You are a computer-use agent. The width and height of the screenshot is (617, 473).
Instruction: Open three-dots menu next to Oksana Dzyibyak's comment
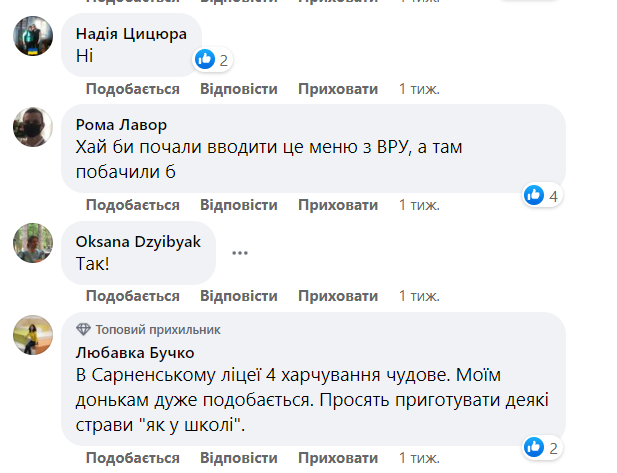click(239, 252)
